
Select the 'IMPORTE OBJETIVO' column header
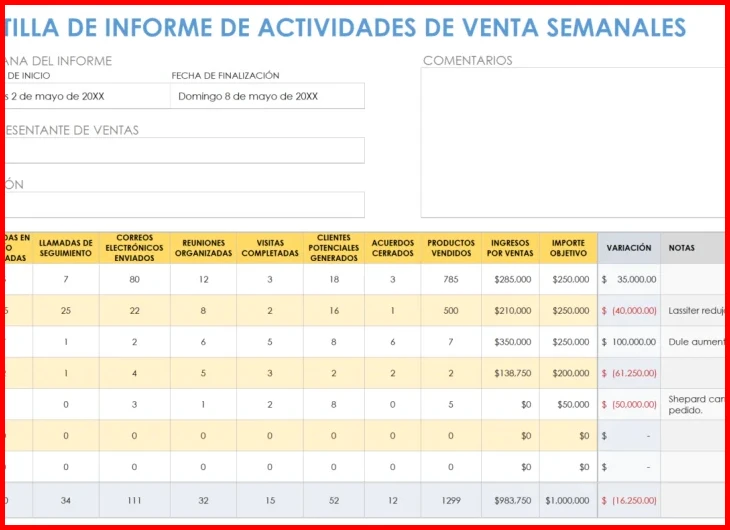pos(568,248)
